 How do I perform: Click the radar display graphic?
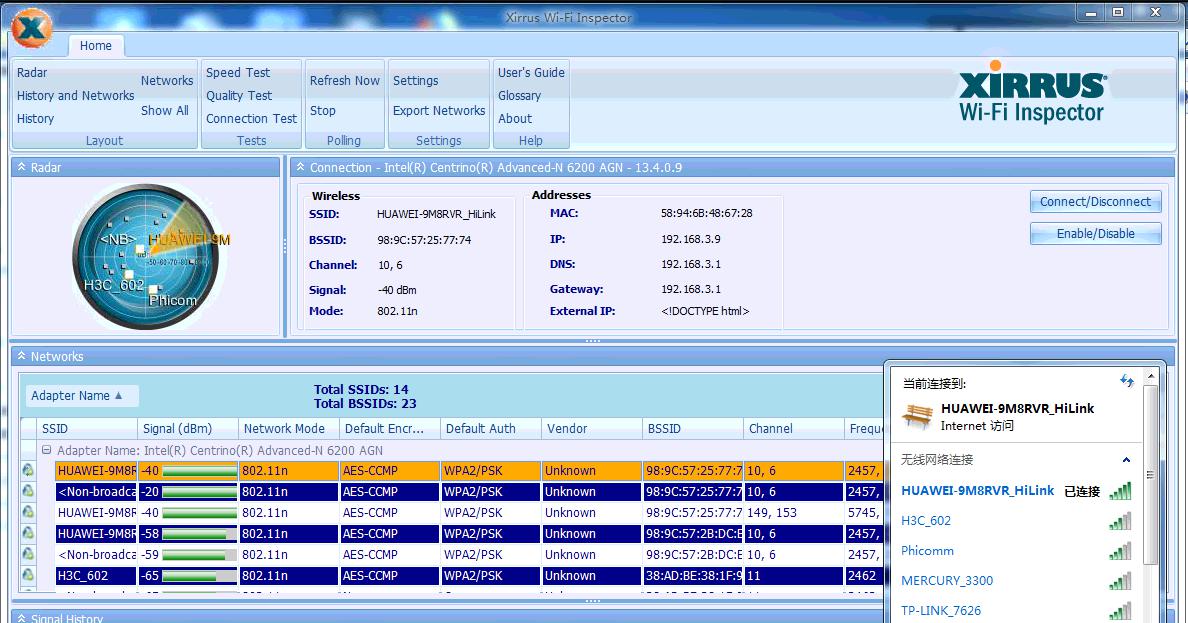(146, 256)
